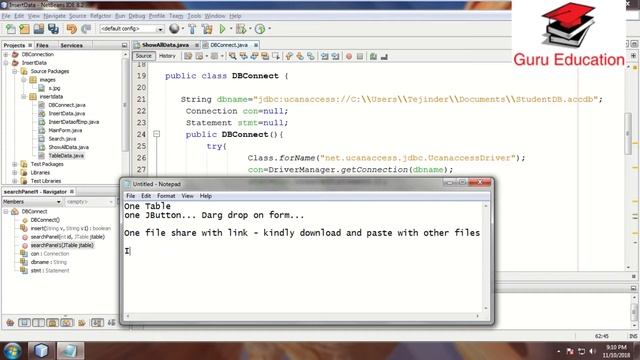Open the Members dropdown in Navigator
The image size is (640, 360).
[x=32, y=202]
